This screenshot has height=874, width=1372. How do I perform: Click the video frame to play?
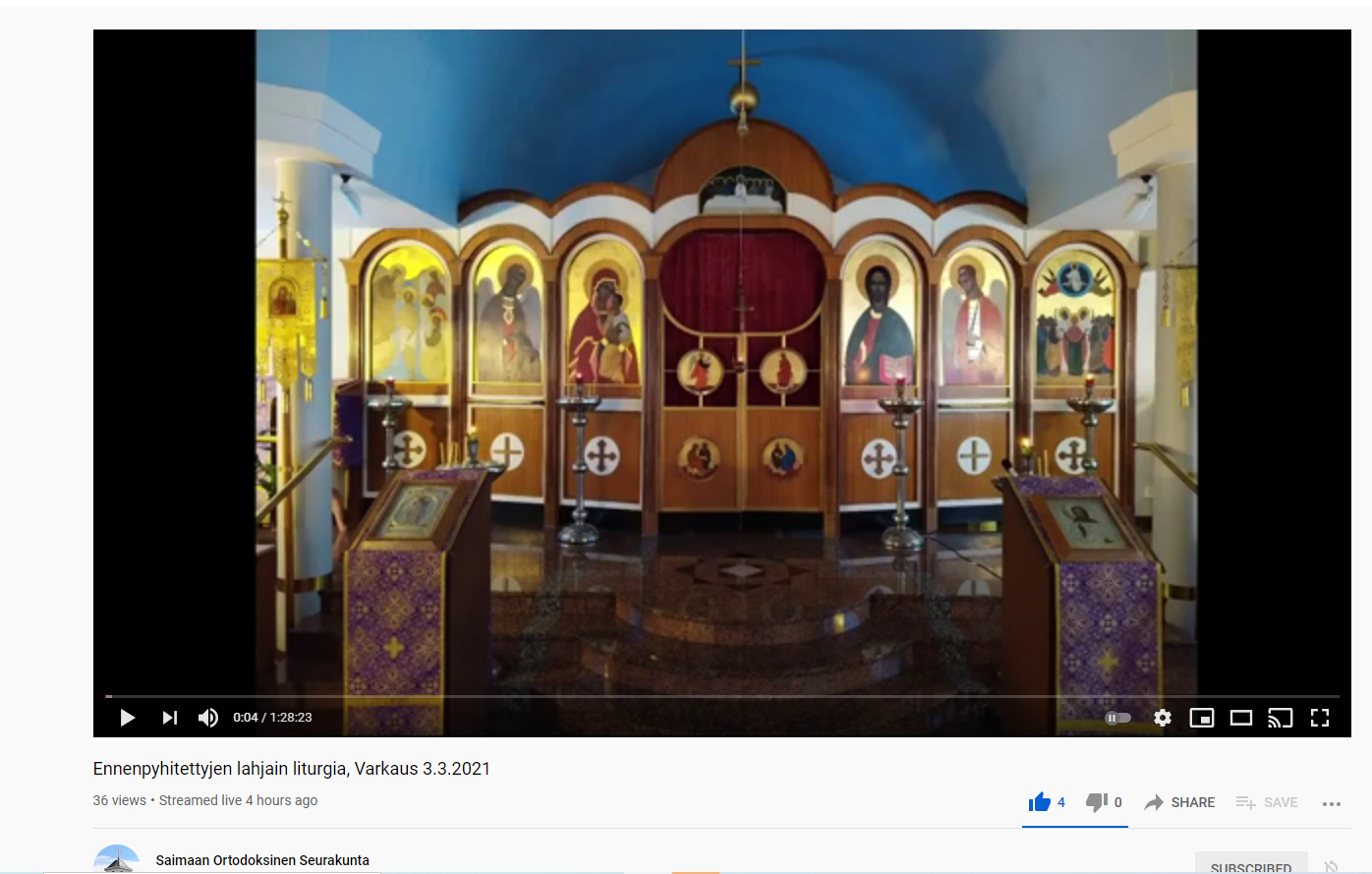722,359
